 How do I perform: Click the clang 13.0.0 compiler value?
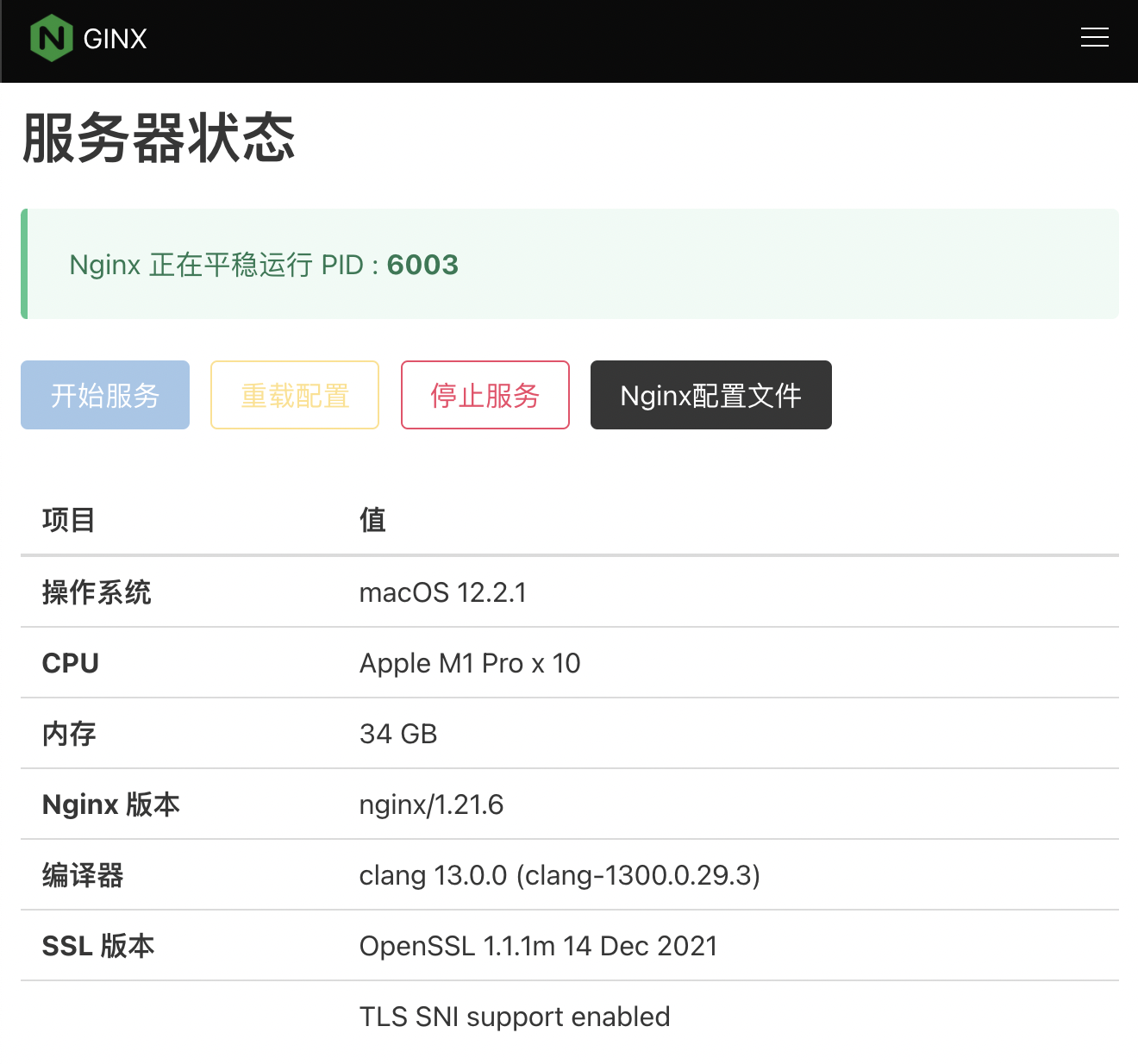560,875
